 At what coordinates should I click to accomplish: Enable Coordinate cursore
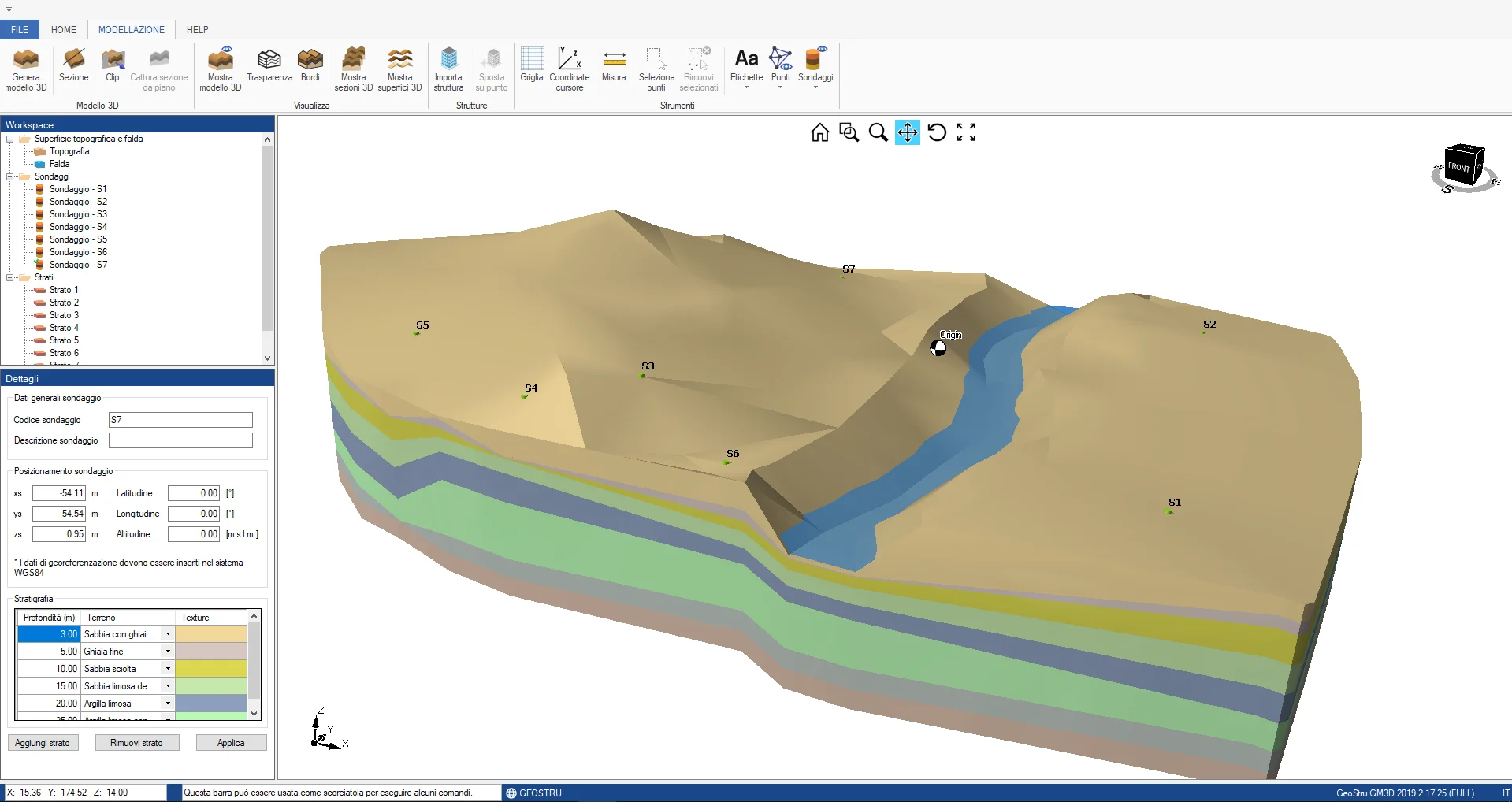click(570, 70)
